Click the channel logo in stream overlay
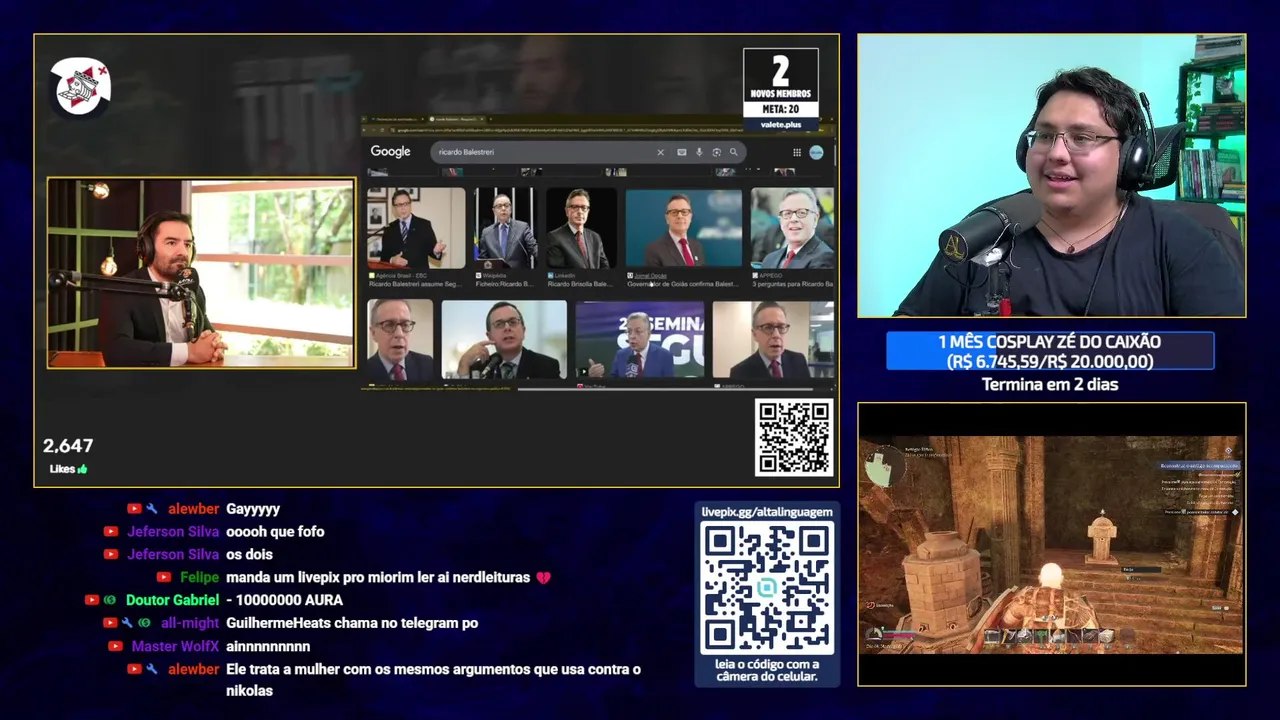 tap(81, 86)
